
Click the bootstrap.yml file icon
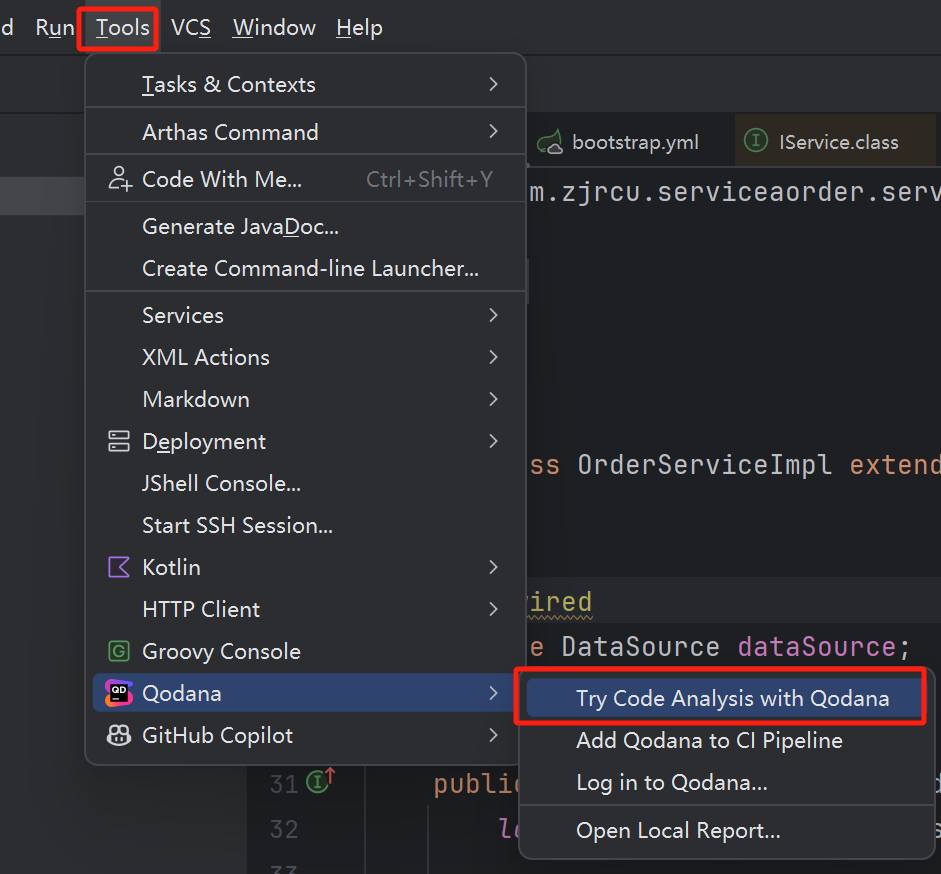coord(550,142)
